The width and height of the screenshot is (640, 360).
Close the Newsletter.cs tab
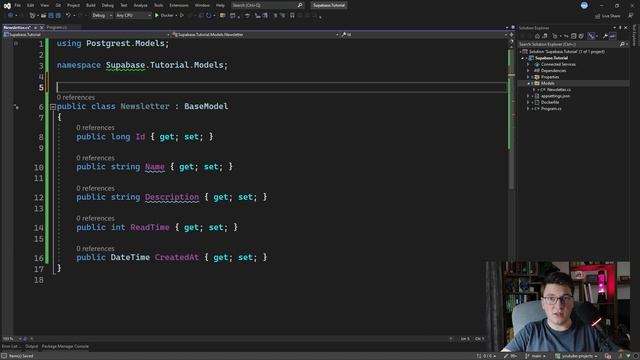coord(42,27)
